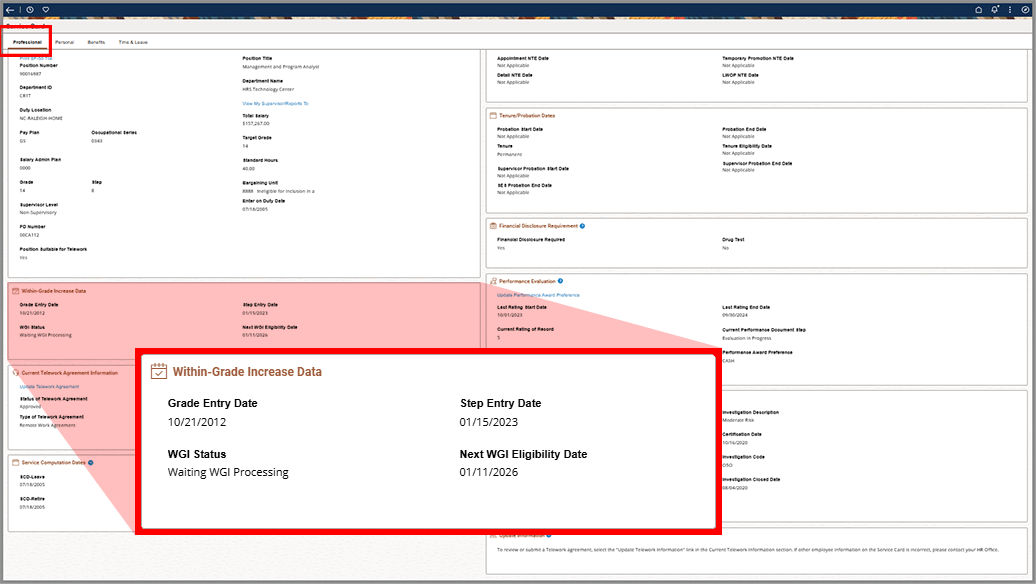
Task: Click the back arrow in the header
Action: tap(11, 10)
